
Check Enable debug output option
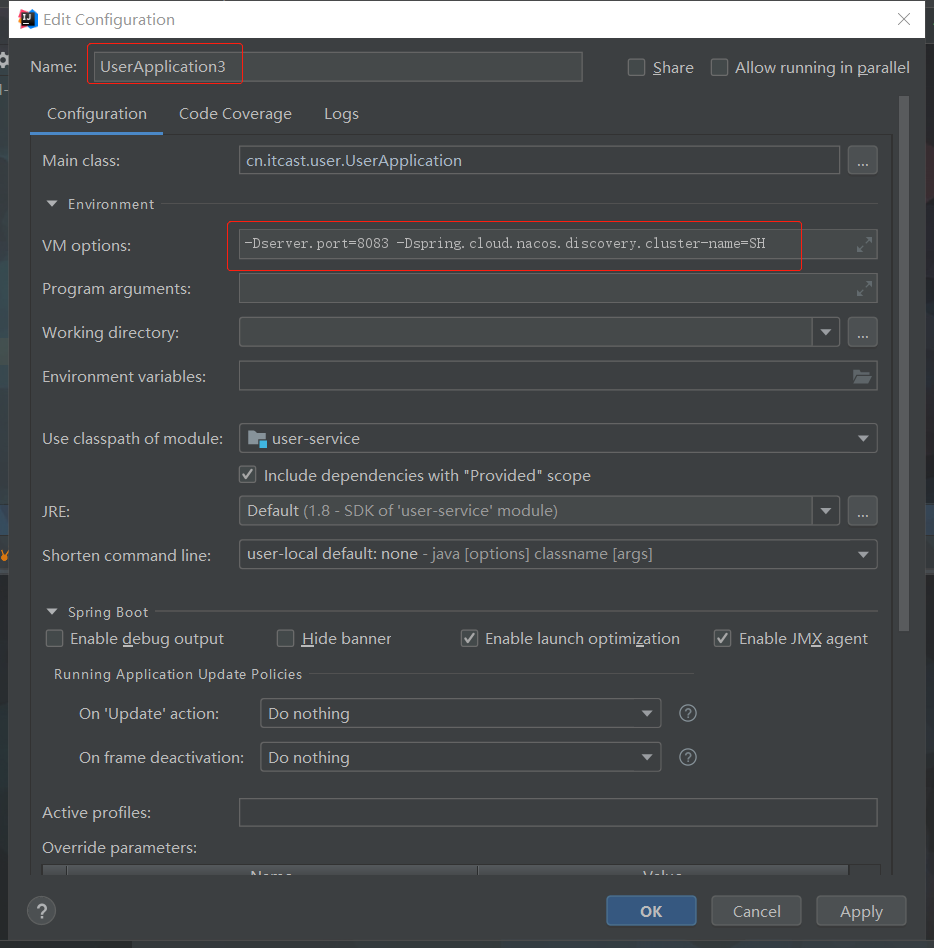pyautogui.click(x=54, y=638)
